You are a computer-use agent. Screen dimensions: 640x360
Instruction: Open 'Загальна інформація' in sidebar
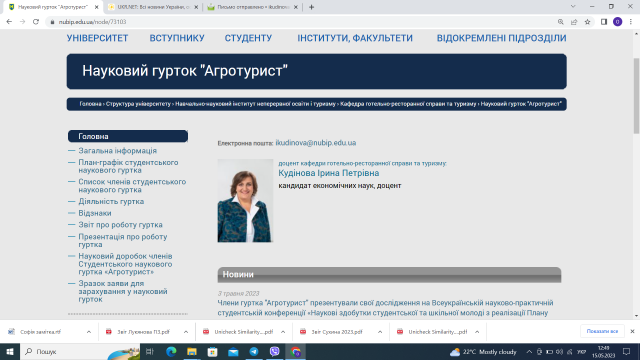(118, 151)
